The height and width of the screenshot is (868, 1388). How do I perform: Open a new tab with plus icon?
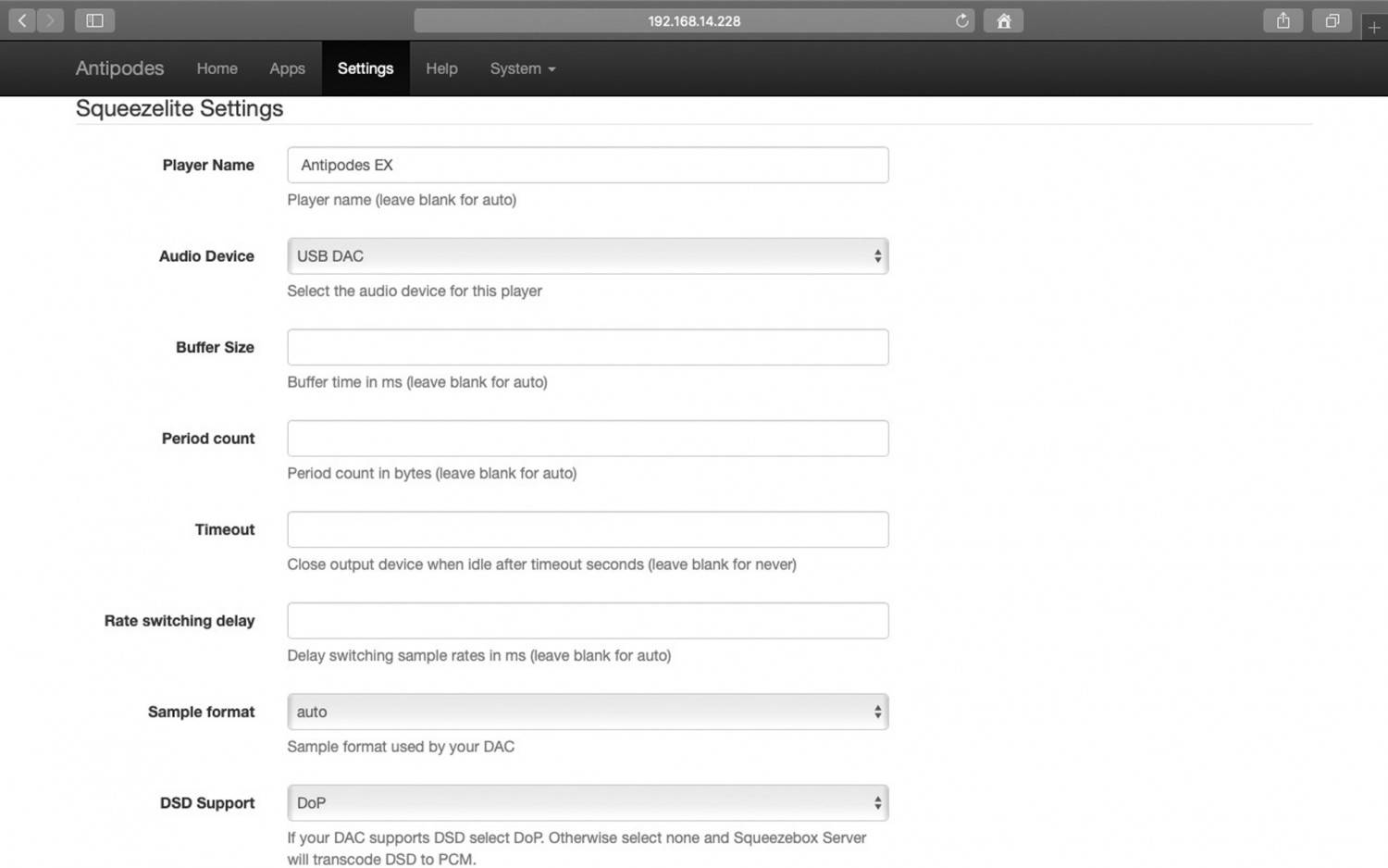pyautogui.click(x=1374, y=27)
